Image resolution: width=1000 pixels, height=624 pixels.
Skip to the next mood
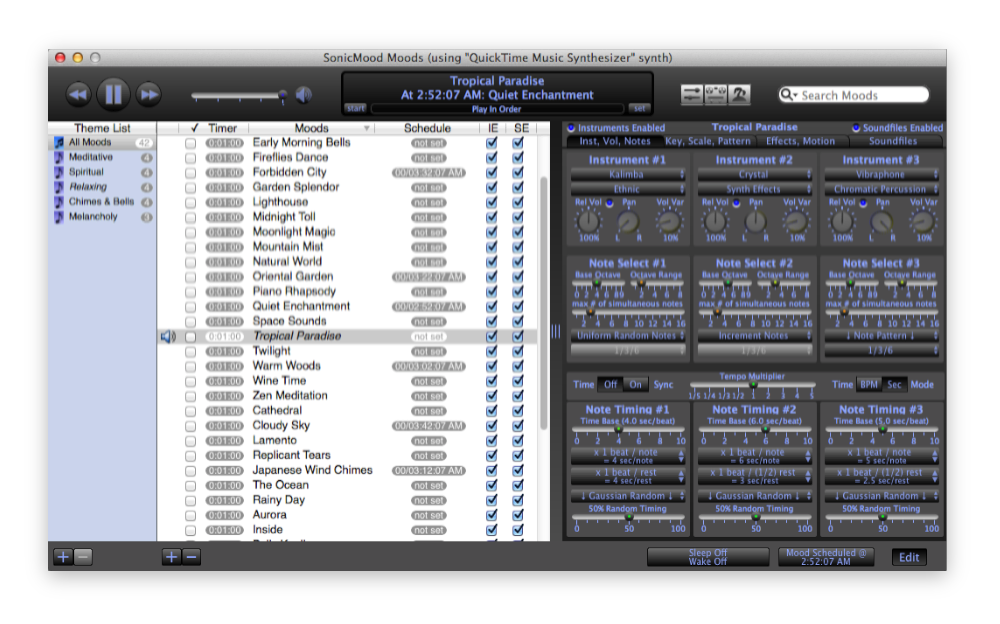coord(149,95)
